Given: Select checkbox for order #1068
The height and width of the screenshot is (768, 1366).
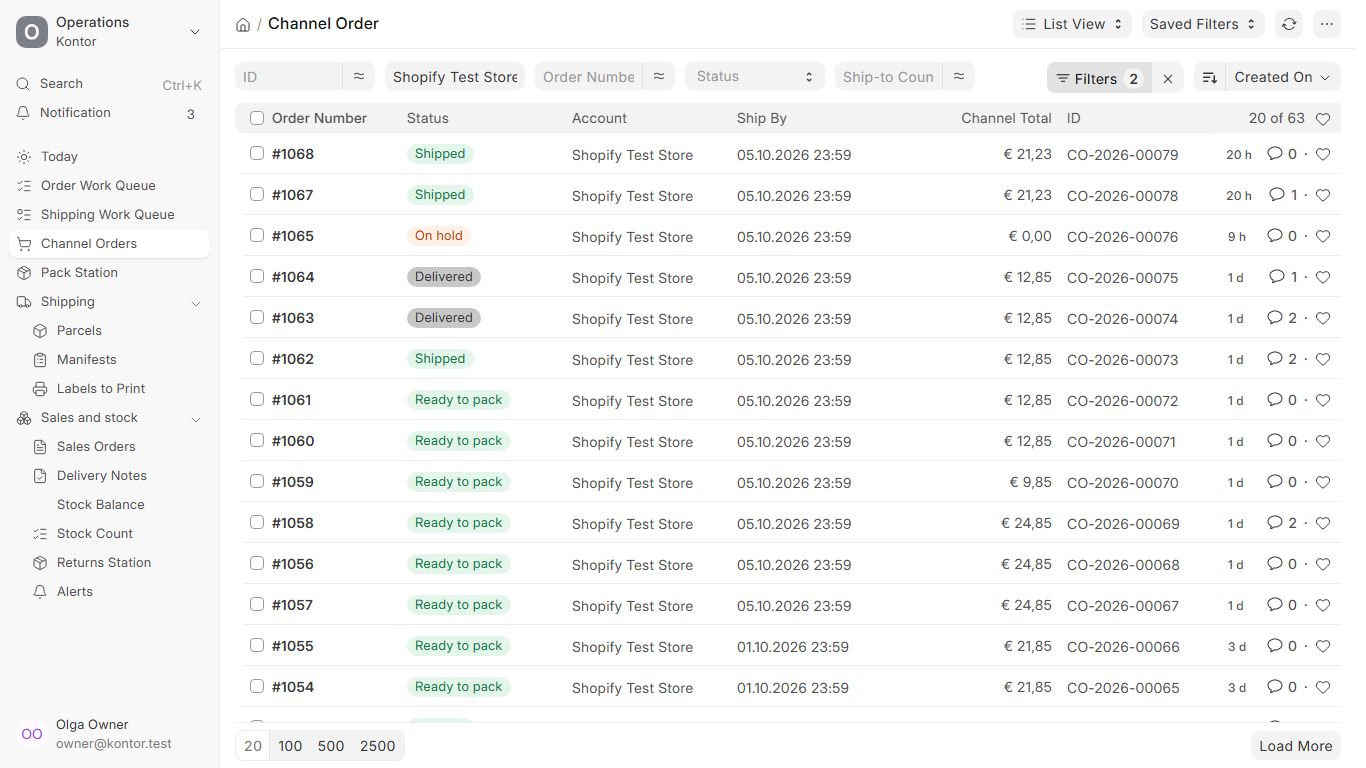Looking at the screenshot, I should click(257, 153).
